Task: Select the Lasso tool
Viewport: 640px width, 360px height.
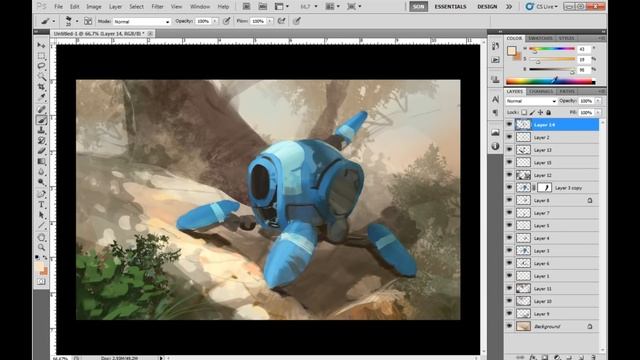Action: [41, 66]
